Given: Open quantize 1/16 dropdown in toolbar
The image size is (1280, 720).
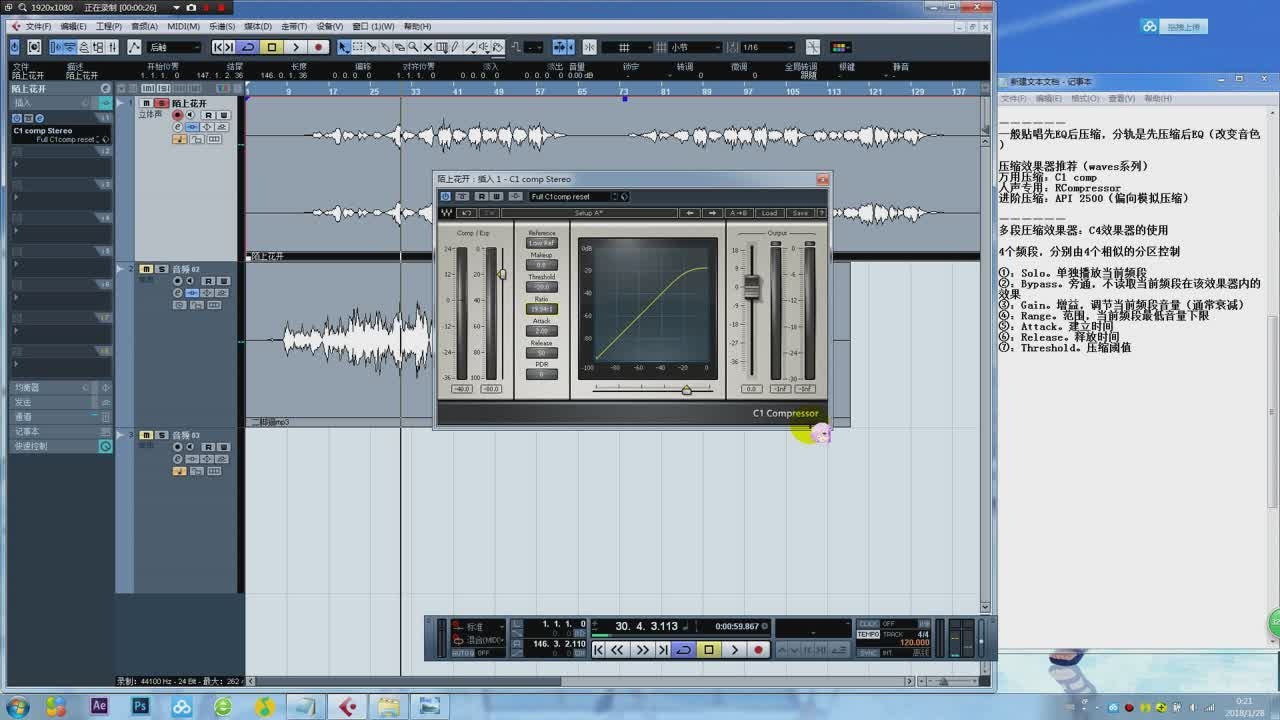Looking at the screenshot, I should click(767, 47).
